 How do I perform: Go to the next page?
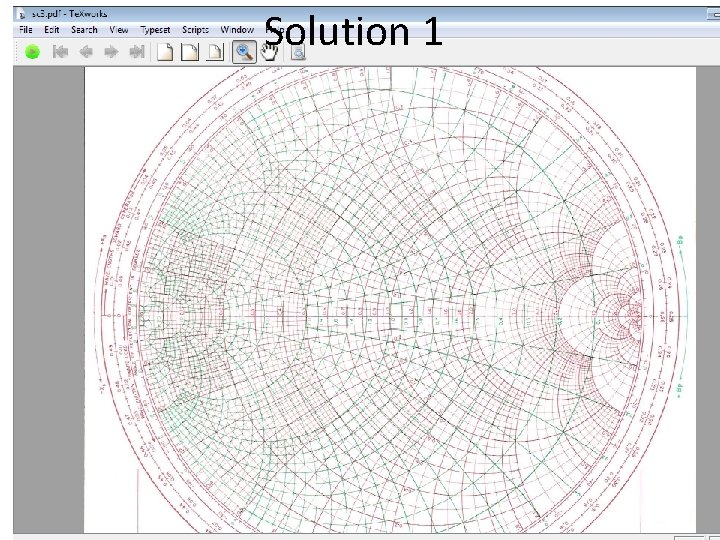111,52
